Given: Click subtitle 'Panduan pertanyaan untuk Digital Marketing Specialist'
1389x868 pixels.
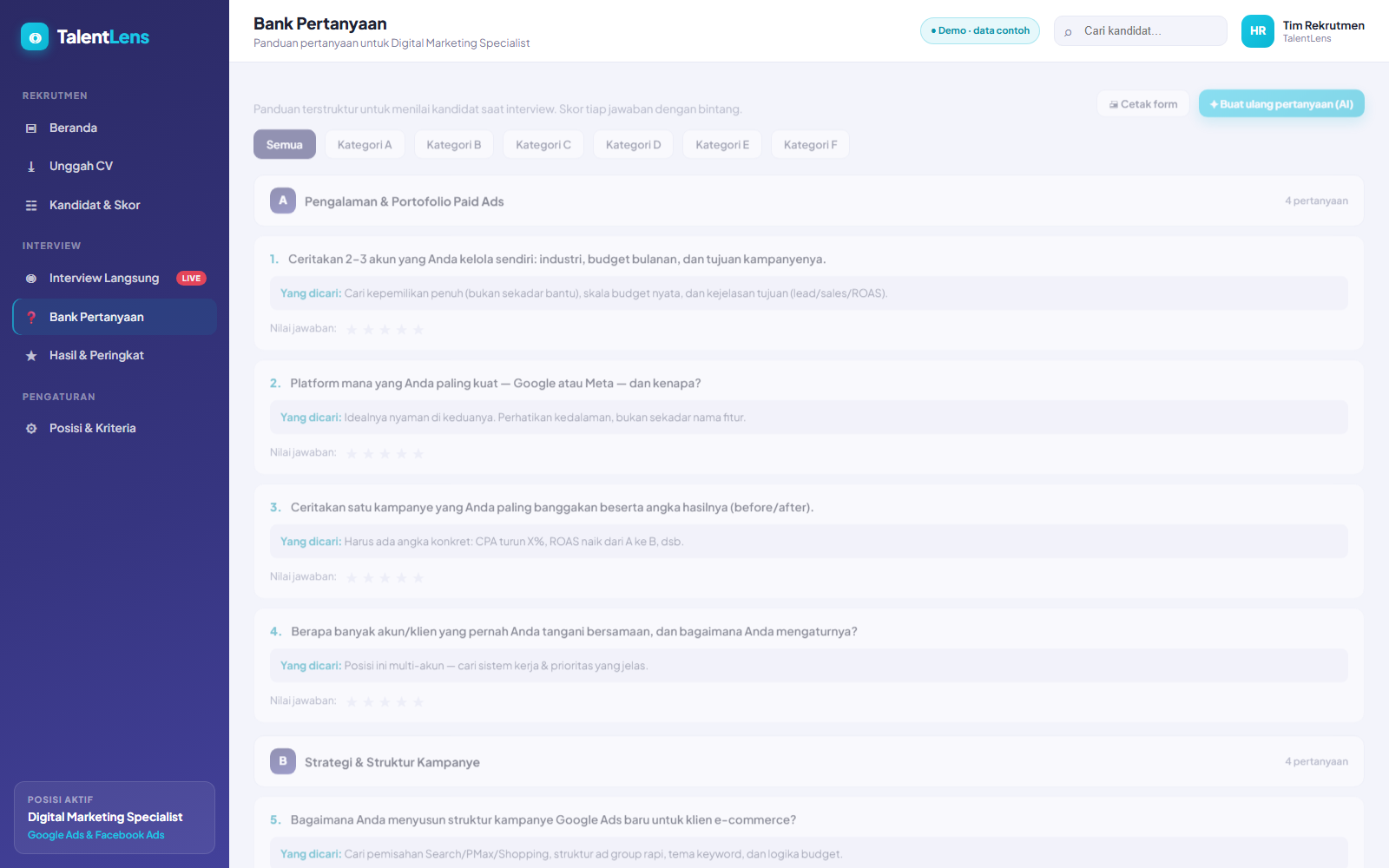Looking at the screenshot, I should pyautogui.click(x=392, y=43).
